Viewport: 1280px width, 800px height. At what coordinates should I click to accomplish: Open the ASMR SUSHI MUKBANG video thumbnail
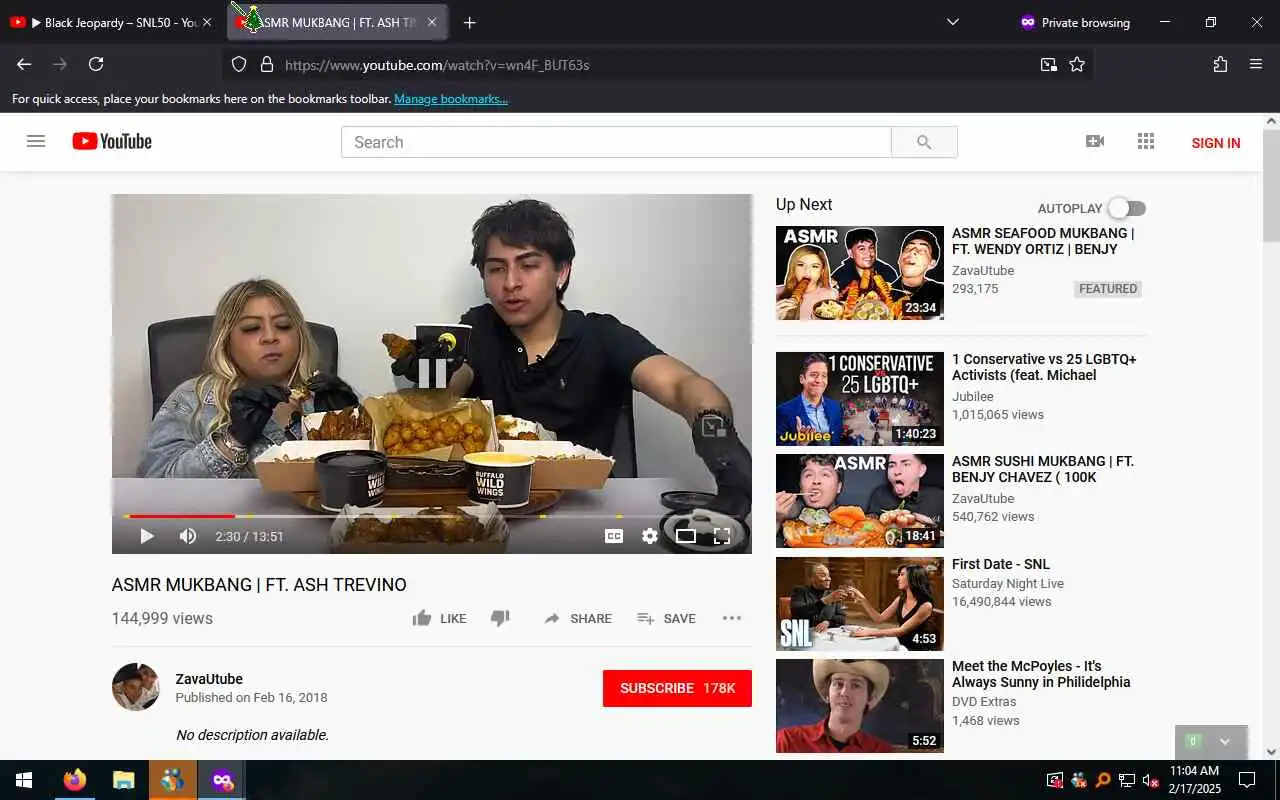coord(860,501)
